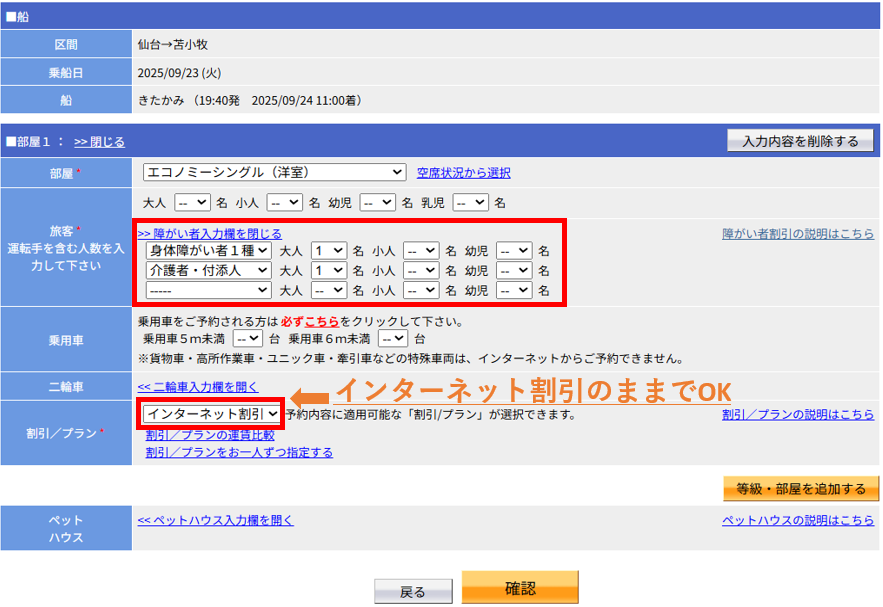
Task: Select count in 乗用車６m未満 dropdown
Action: click(393, 339)
